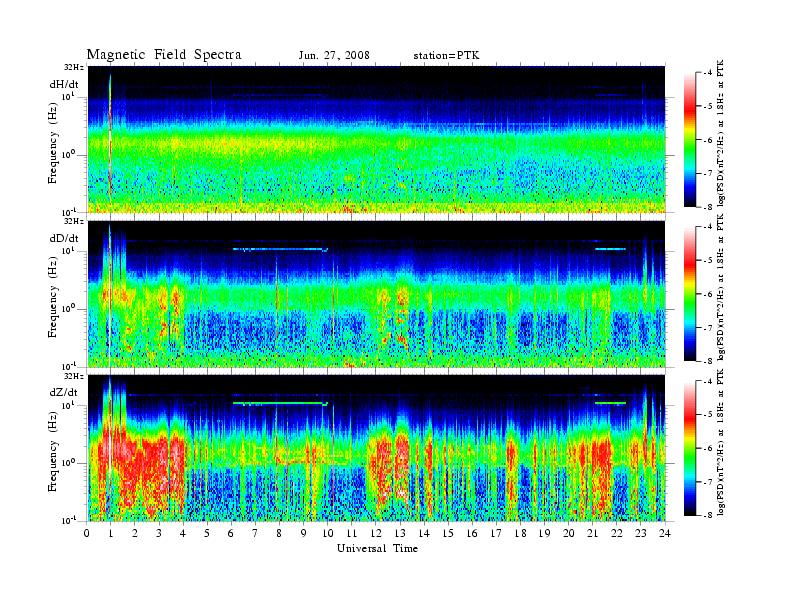792x612 pixels.
Task: Click the "32Hz" tick label on the dD/dt plot
Action: coord(73,221)
